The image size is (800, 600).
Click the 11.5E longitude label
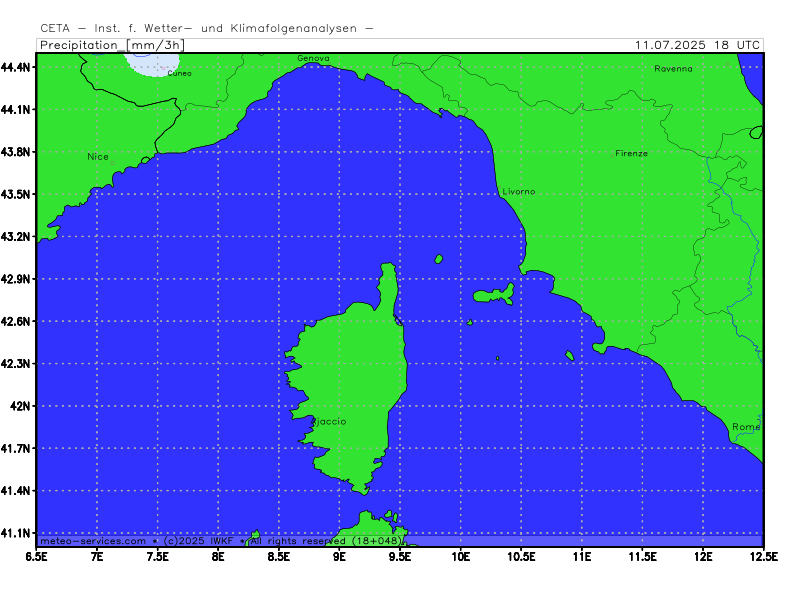[642, 557]
